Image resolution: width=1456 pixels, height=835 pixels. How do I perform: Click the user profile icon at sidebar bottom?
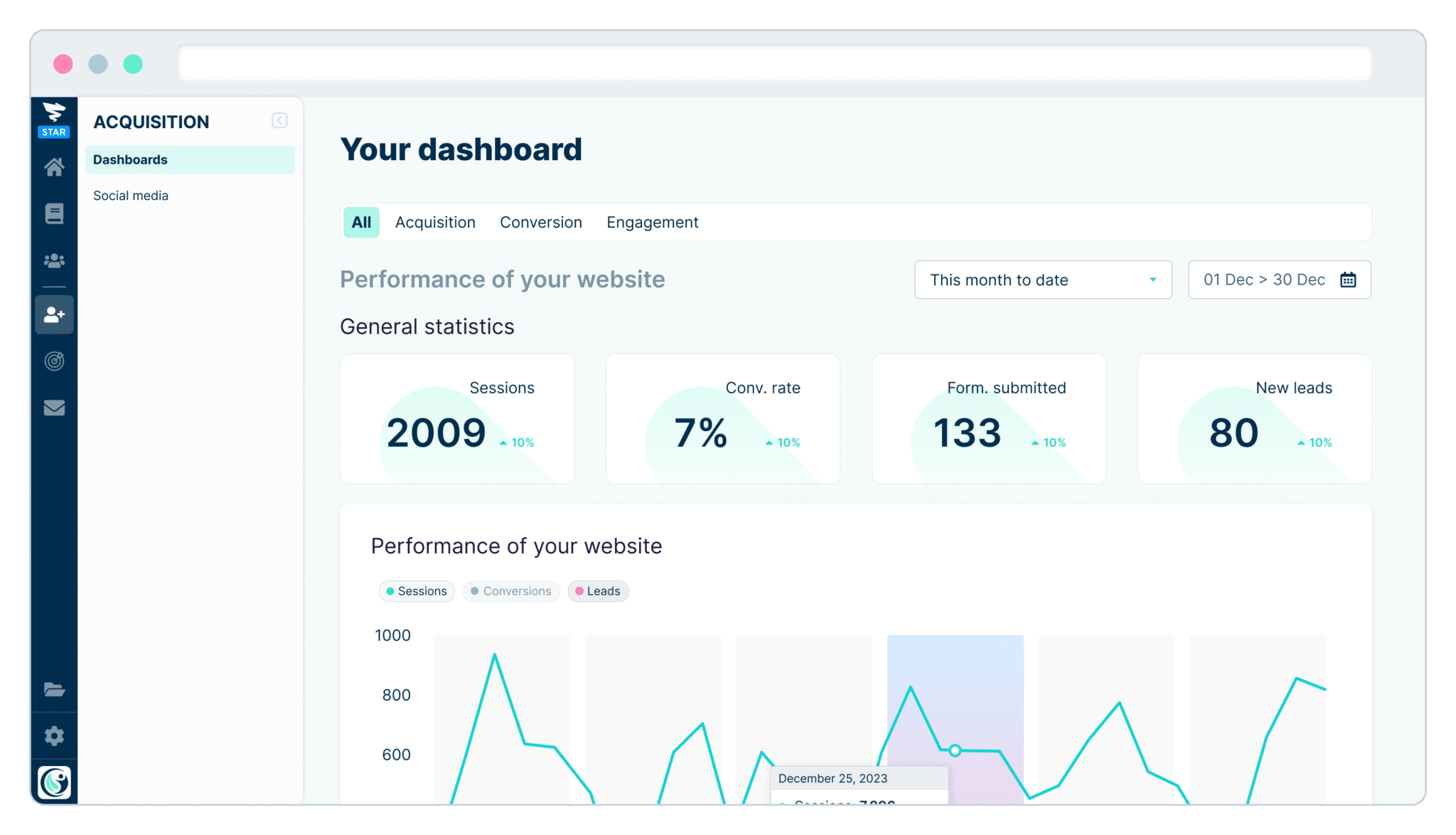click(x=55, y=782)
